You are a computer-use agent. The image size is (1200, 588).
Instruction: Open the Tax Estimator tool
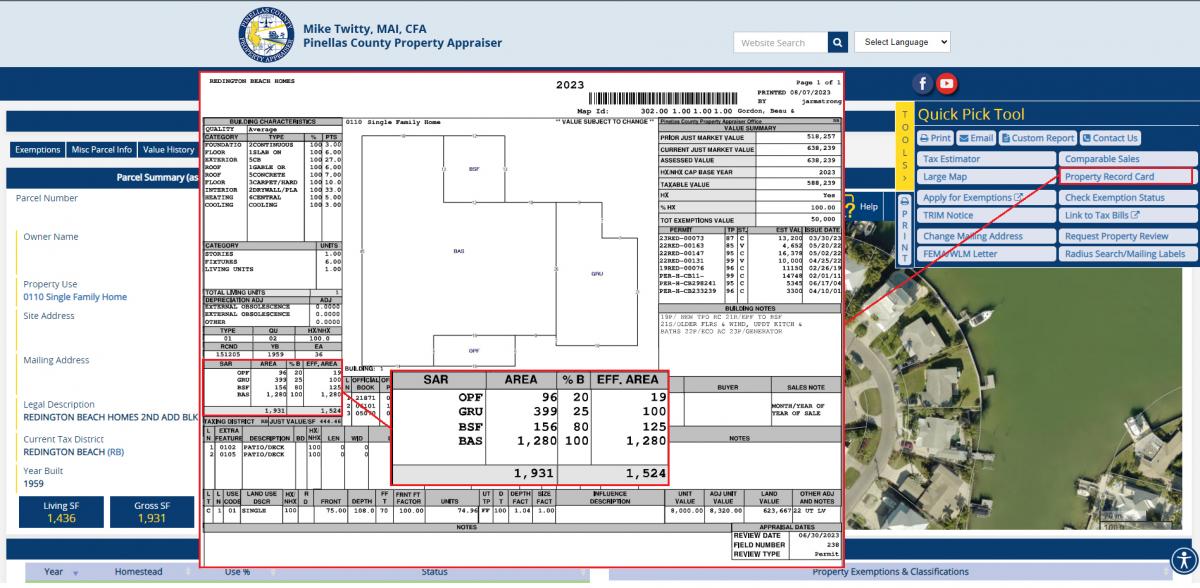coord(986,159)
